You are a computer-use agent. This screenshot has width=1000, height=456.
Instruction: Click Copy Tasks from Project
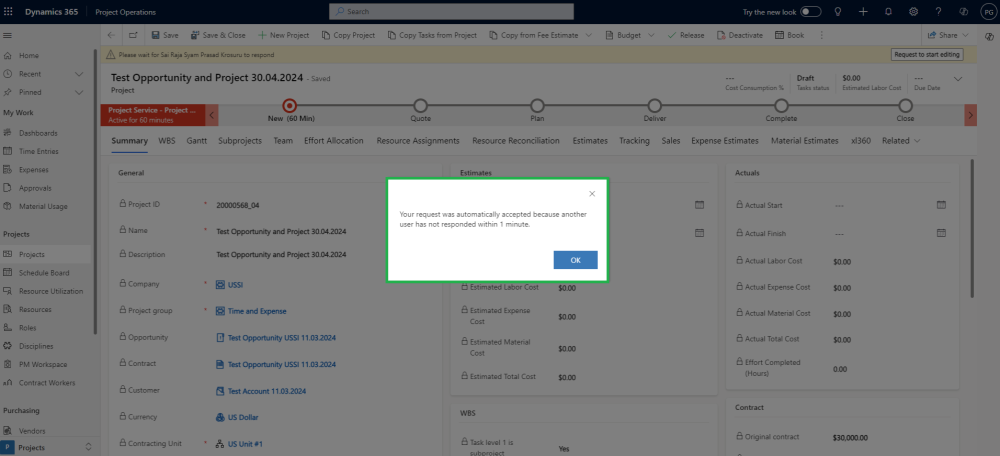432,35
